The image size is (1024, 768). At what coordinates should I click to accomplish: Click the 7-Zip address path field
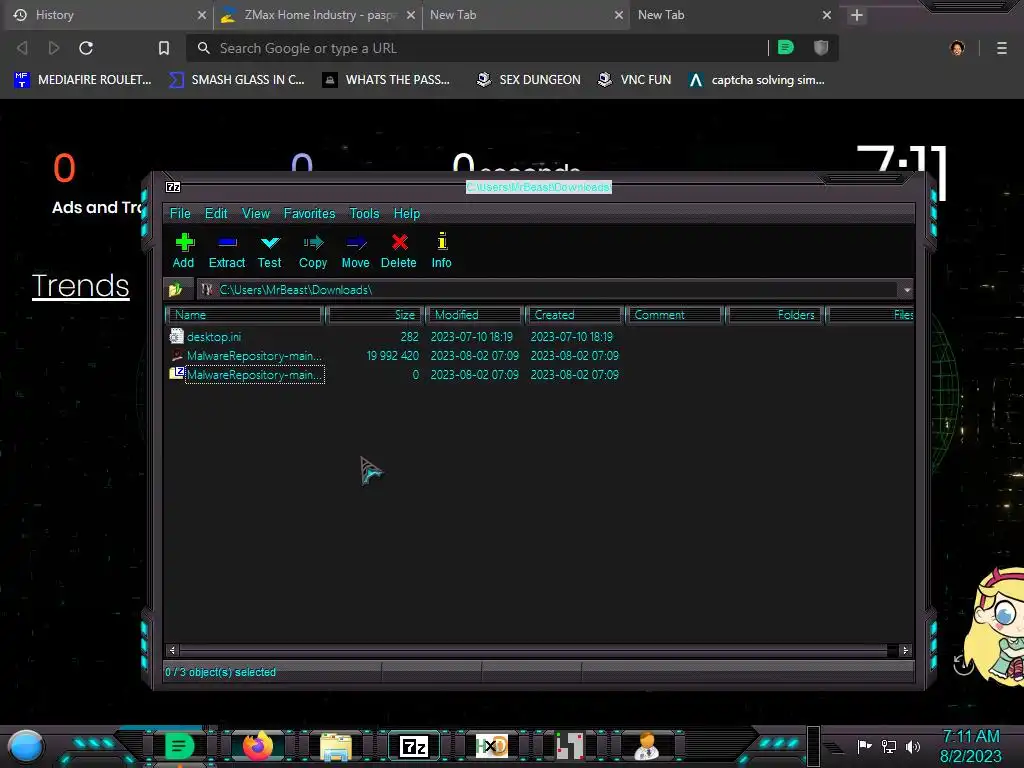click(549, 290)
